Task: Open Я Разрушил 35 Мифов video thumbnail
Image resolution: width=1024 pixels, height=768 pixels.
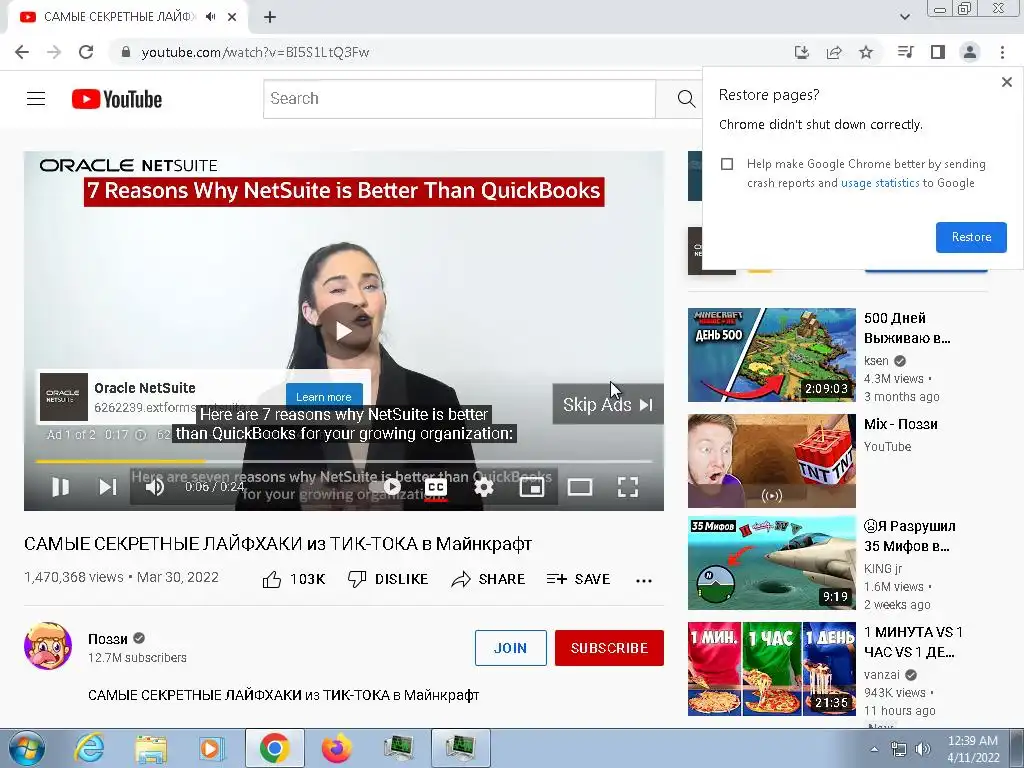Action: 771,563
